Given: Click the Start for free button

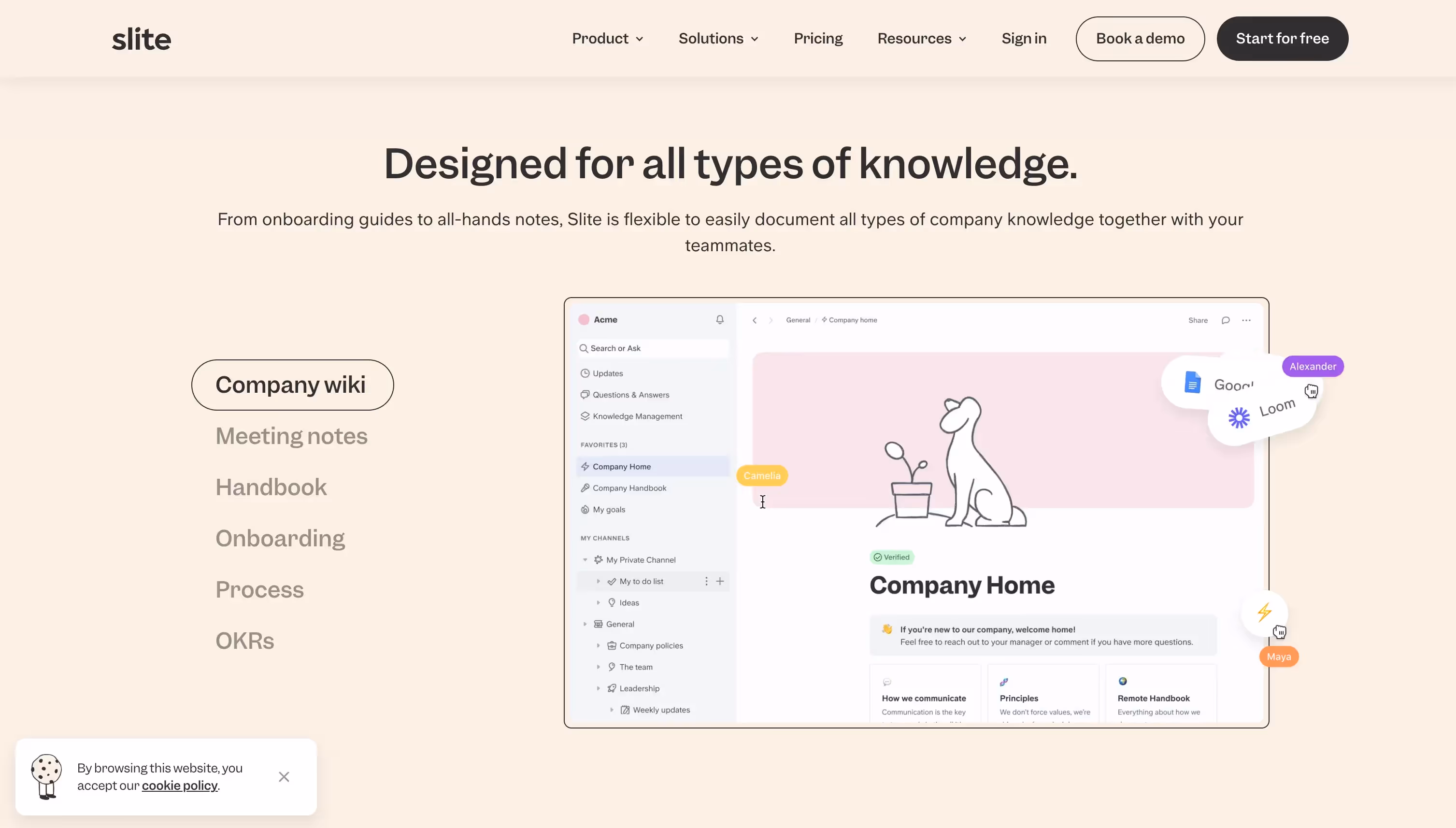Looking at the screenshot, I should coord(1282,39).
